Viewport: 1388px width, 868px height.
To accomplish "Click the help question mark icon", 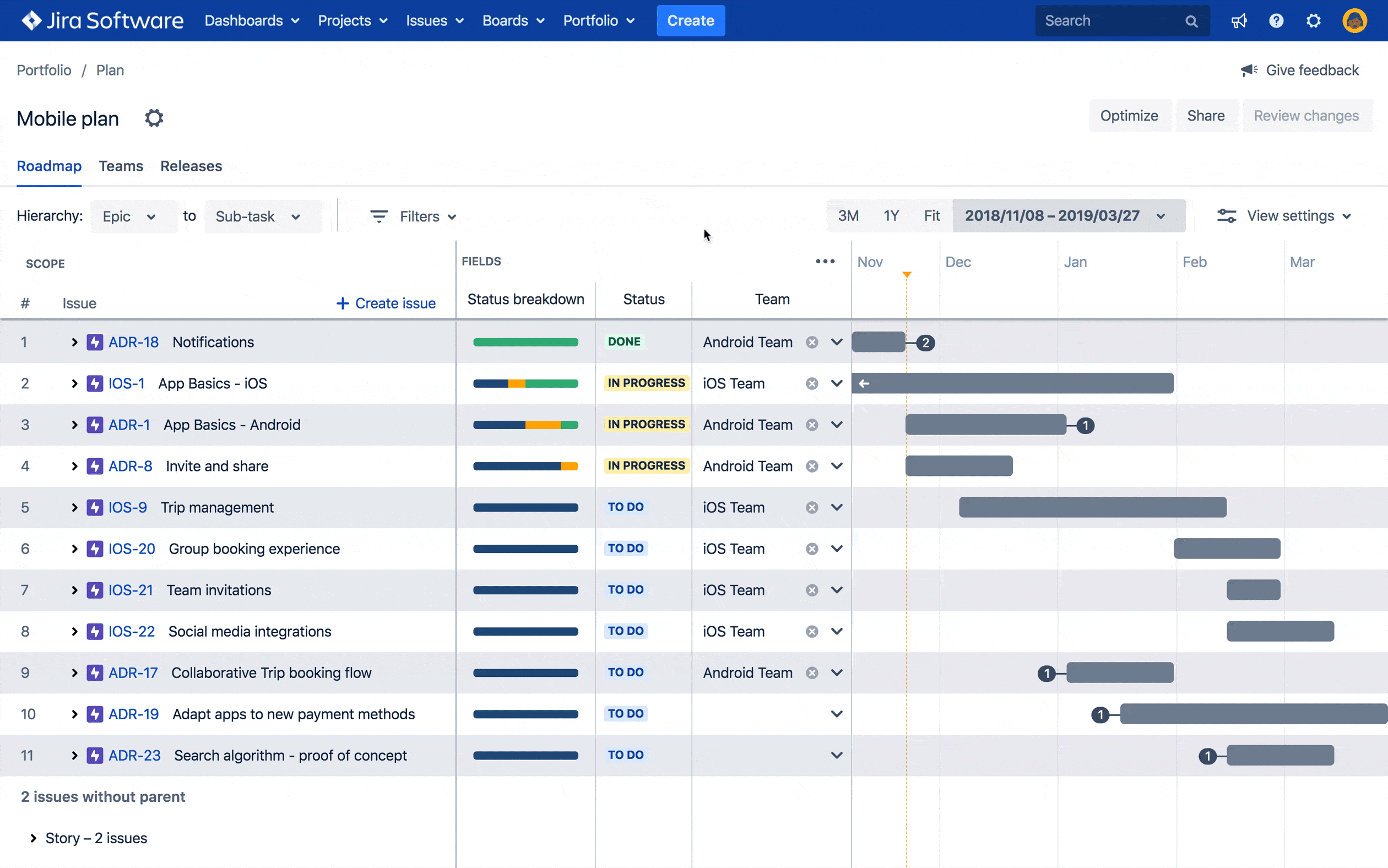I will point(1276,20).
